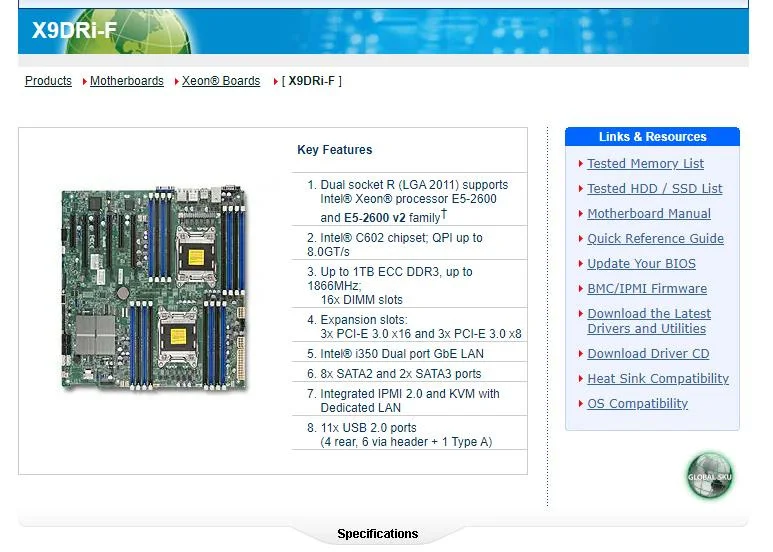This screenshot has height=552, width=773.
Task: Open the Quick Reference Guide link
Action: 655,239
